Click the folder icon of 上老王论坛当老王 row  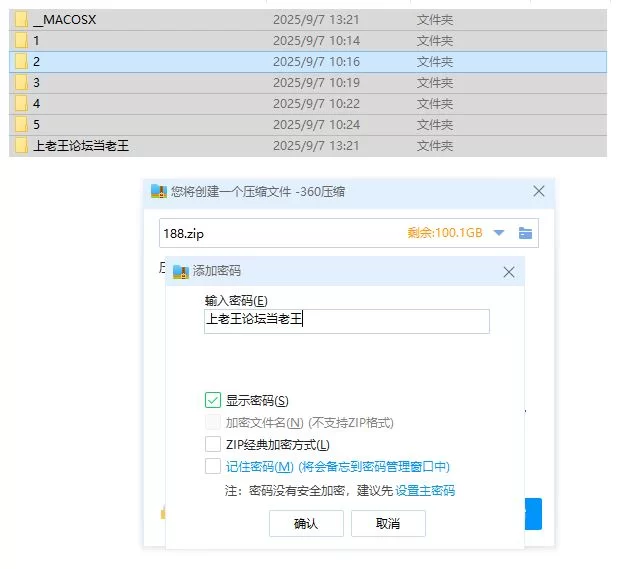click(x=21, y=145)
